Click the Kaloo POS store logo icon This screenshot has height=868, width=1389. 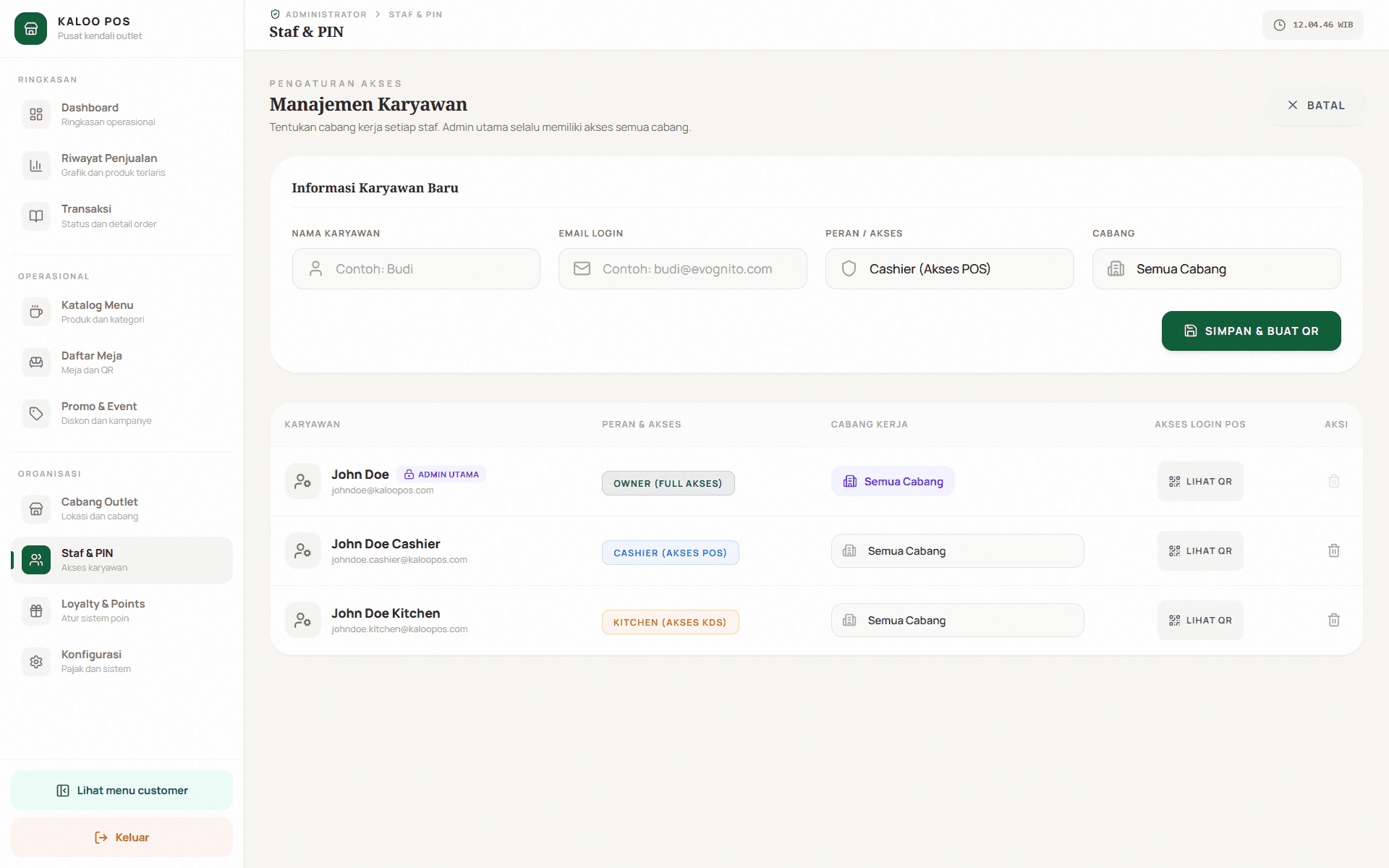pyautogui.click(x=30, y=28)
